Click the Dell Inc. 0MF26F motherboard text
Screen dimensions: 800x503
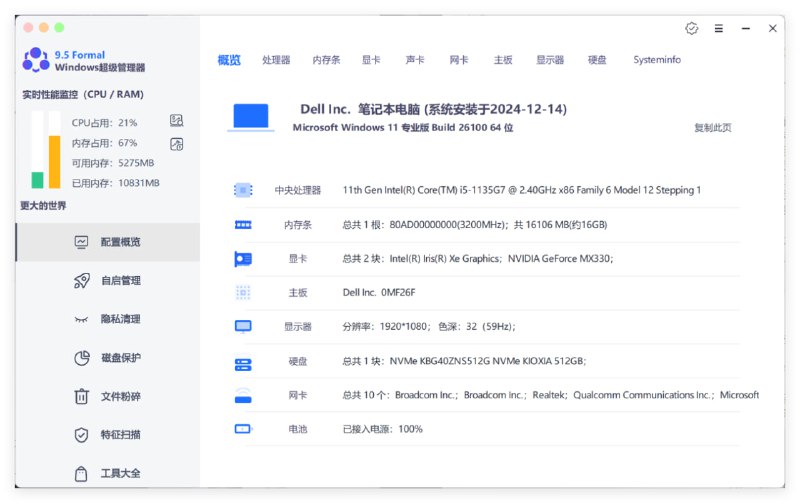click(379, 293)
